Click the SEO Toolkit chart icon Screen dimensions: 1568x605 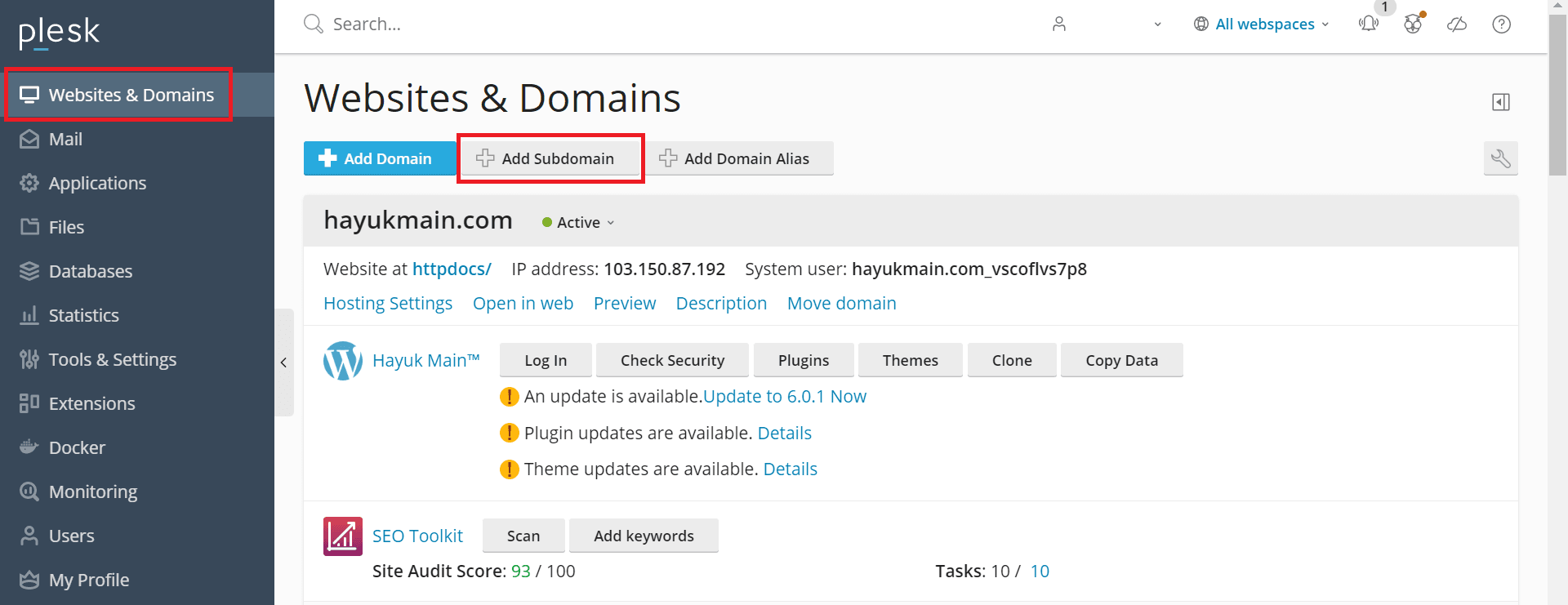[x=343, y=536]
